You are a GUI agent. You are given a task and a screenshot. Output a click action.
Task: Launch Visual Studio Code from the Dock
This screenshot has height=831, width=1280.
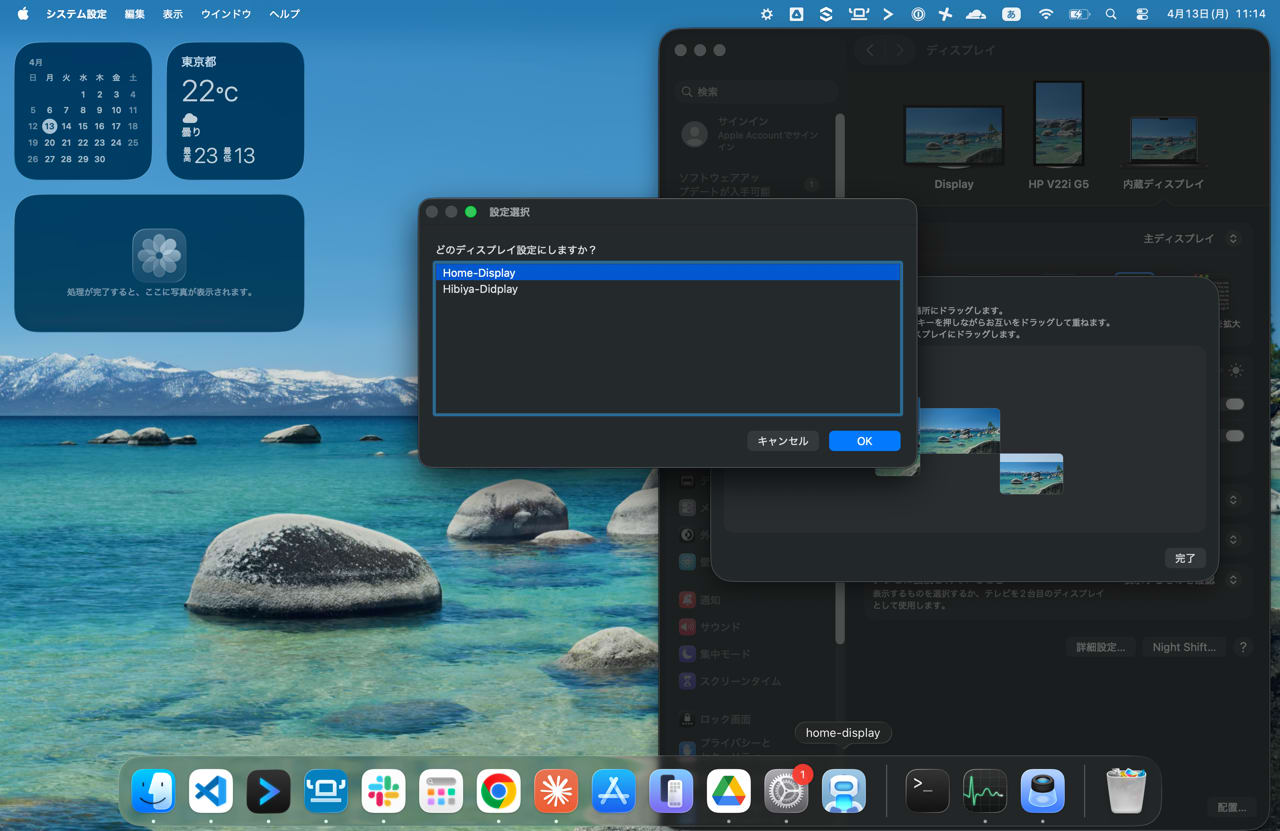211,792
